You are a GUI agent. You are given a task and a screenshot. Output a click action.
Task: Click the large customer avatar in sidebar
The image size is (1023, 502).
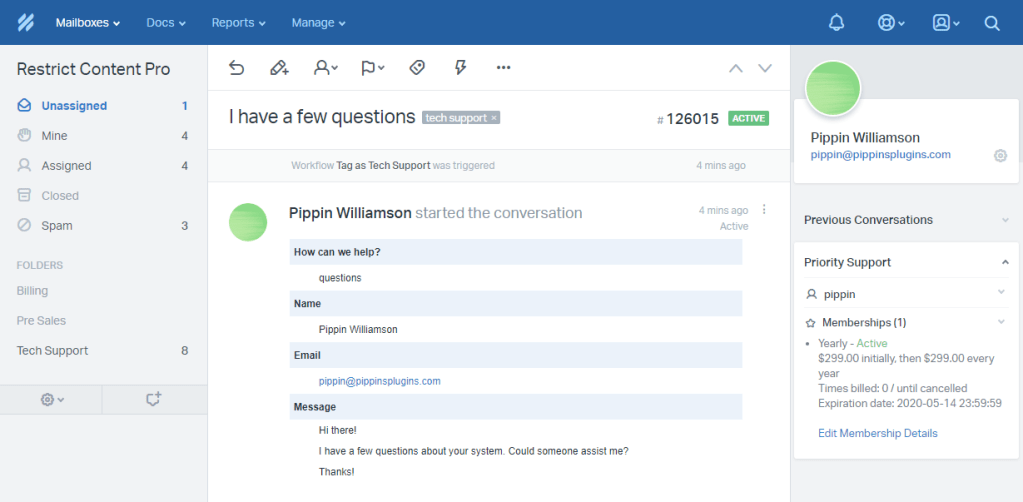833,89
